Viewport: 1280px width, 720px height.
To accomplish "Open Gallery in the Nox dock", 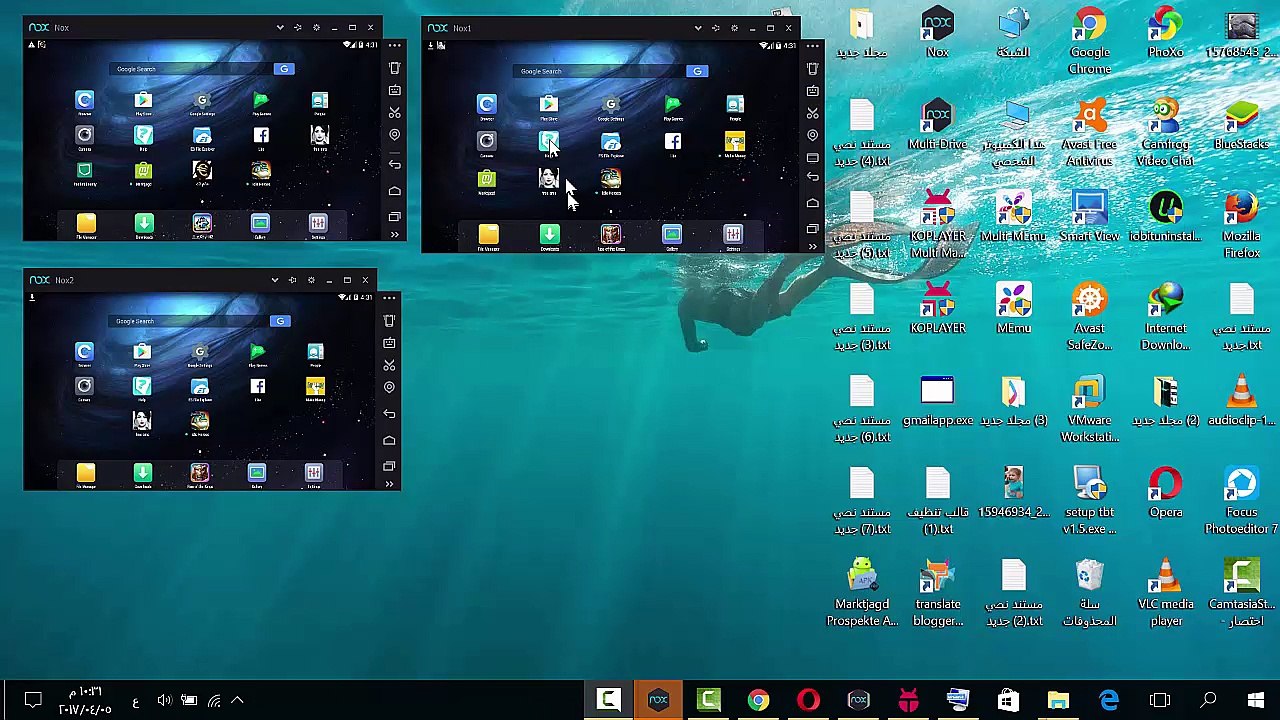I will pyautogui.click(x=260, y=224).
